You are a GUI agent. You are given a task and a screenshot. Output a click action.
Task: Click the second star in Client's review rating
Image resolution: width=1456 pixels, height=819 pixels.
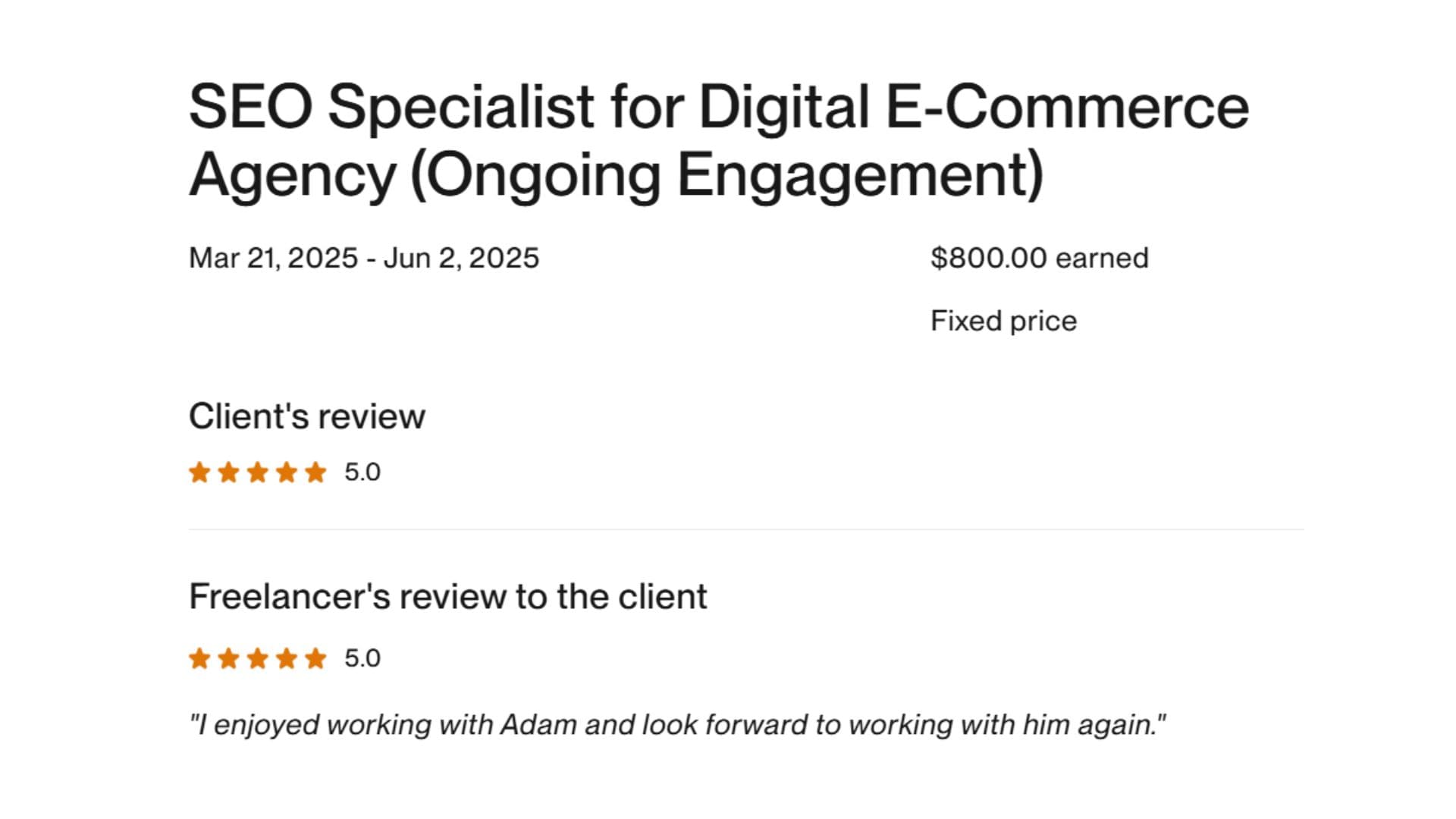coord(228,472)
